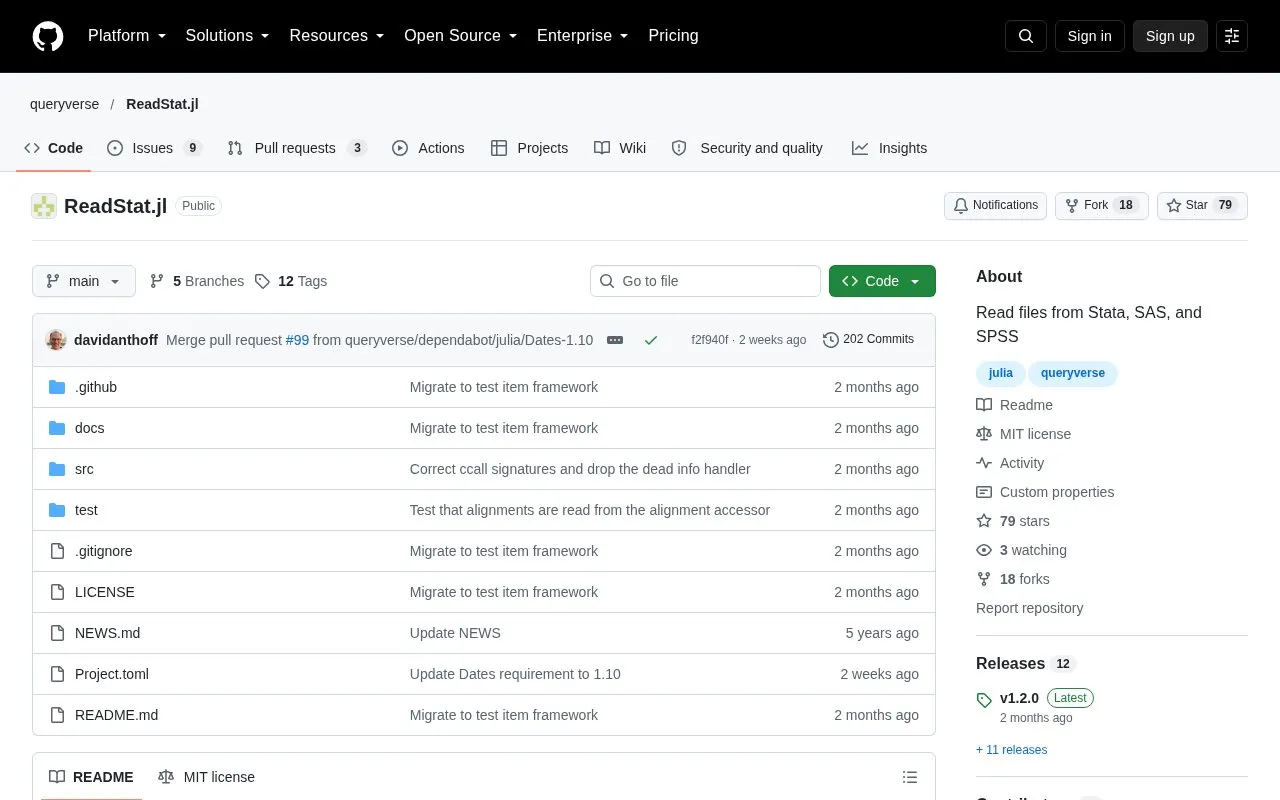Click the ReadStat.jl repository avatar icon
The width and height of the screenshot is (1280, 800).
pos(44,206)
